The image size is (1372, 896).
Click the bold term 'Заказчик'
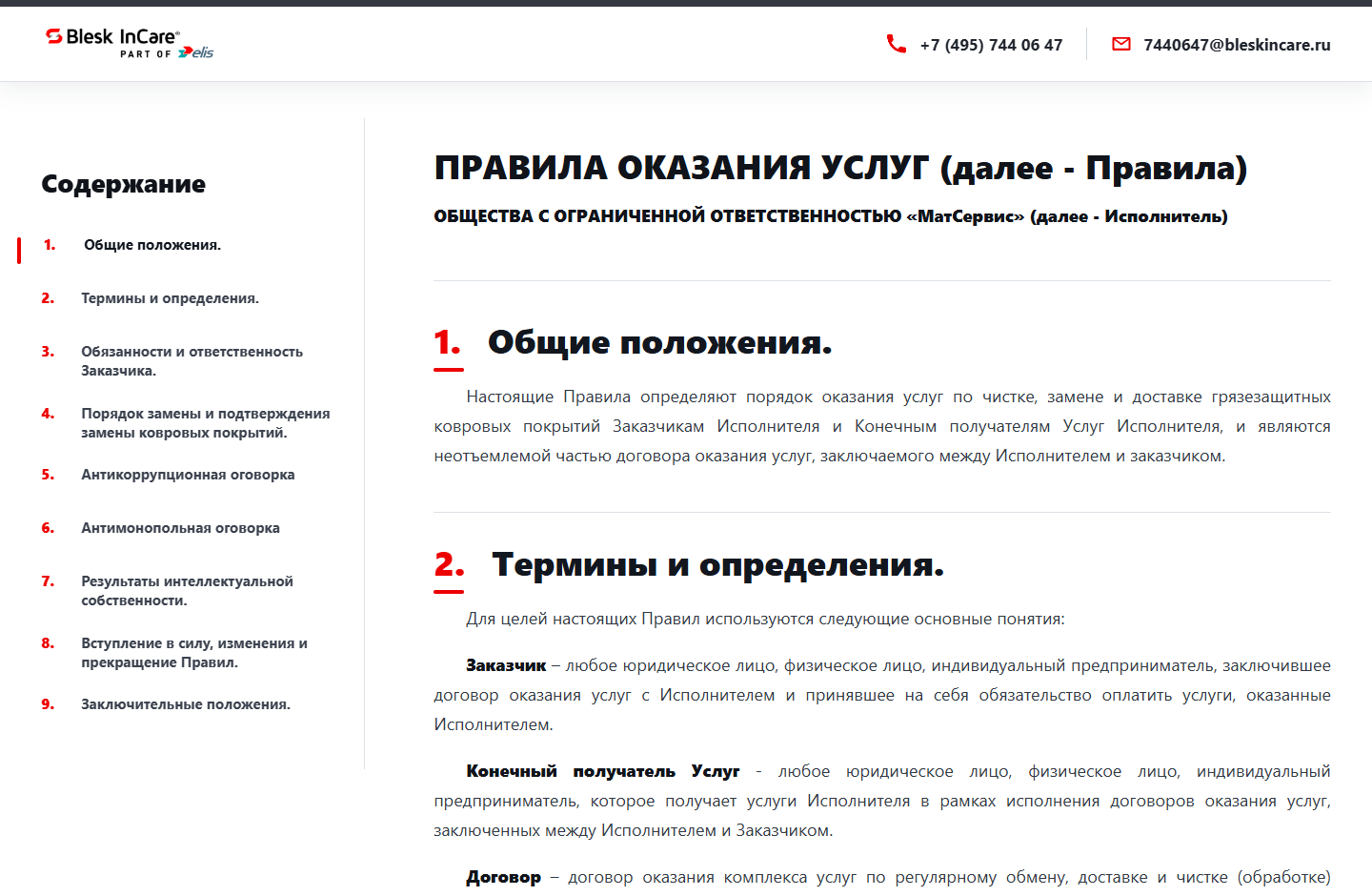506,665
